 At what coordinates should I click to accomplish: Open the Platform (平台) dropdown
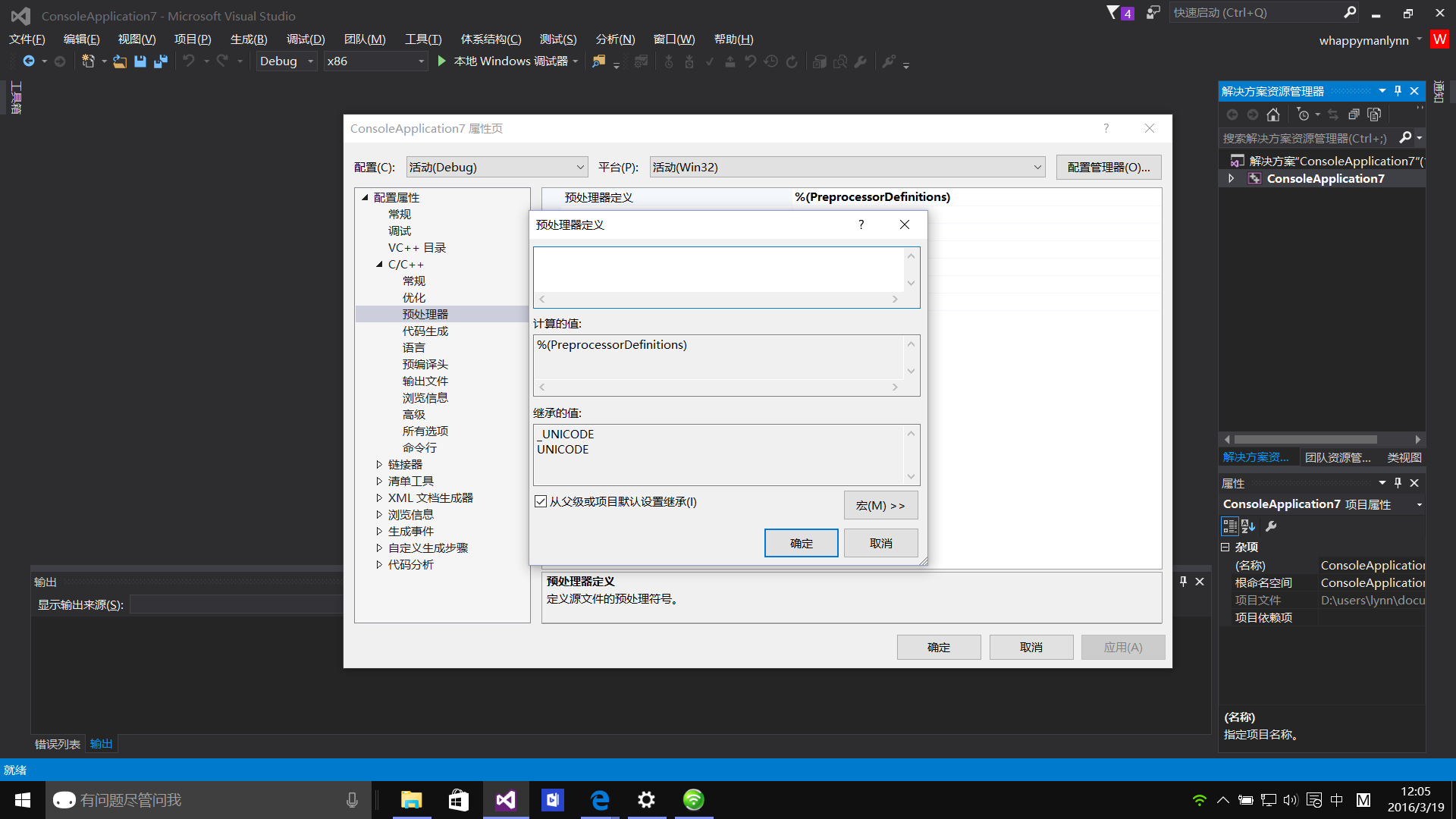847,167
